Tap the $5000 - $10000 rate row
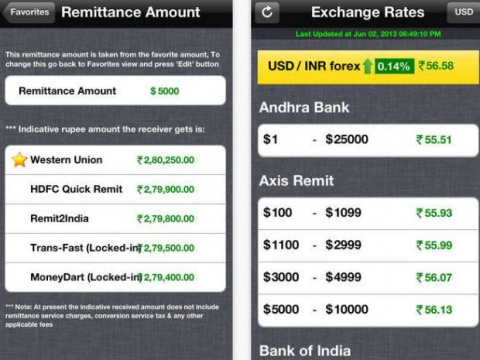The width and height of the screenshot is (480, 360). tap(368, 310)
